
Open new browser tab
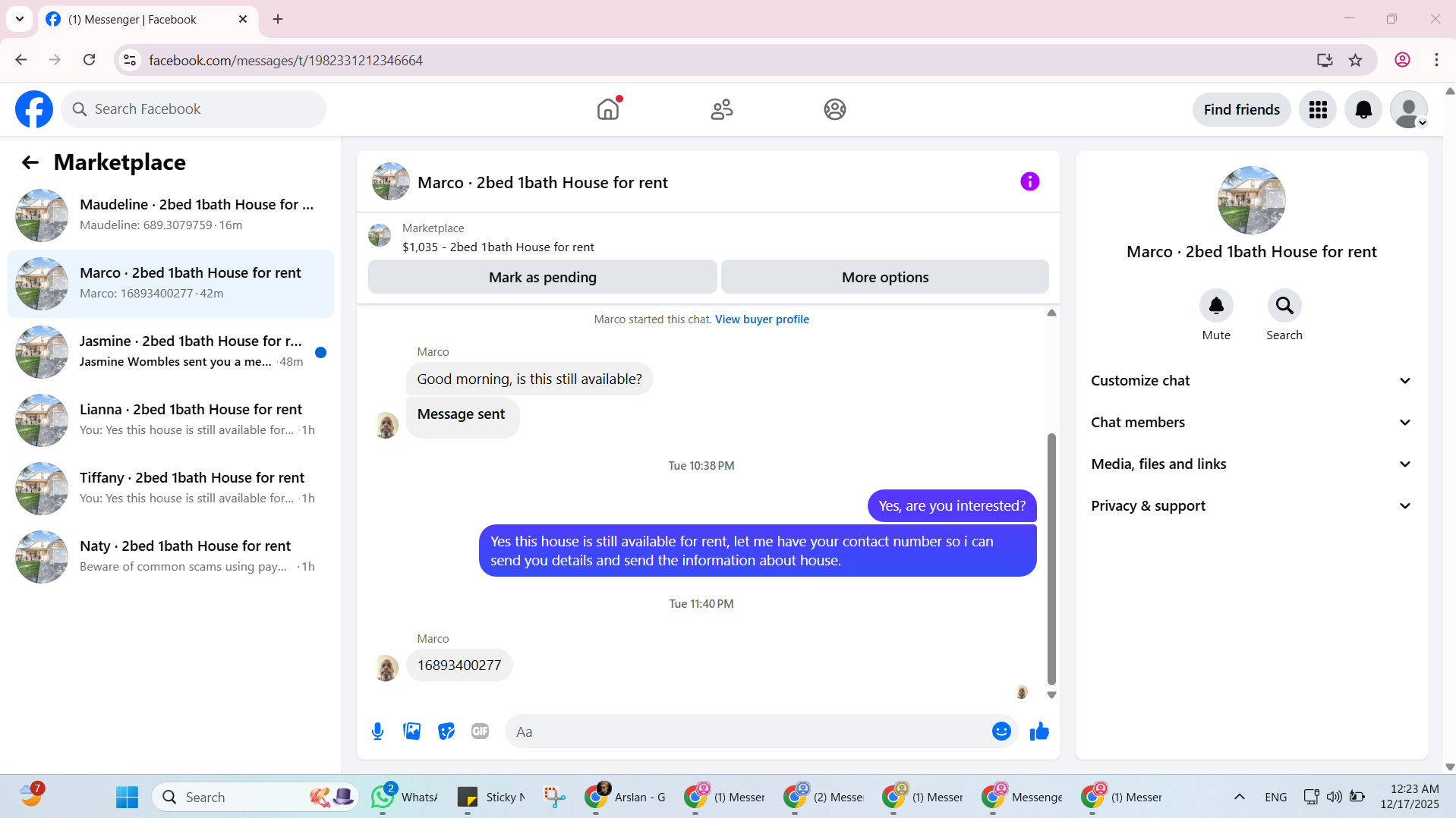click(278, 19)
